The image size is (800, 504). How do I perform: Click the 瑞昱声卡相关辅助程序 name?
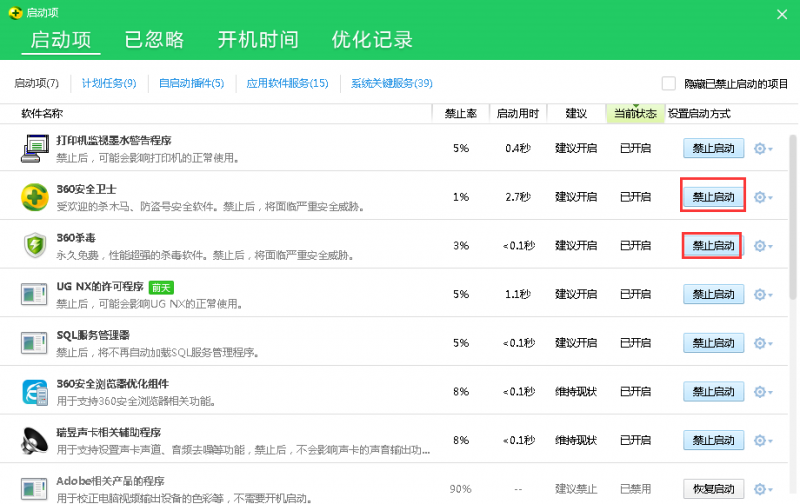tap(109, 433)
